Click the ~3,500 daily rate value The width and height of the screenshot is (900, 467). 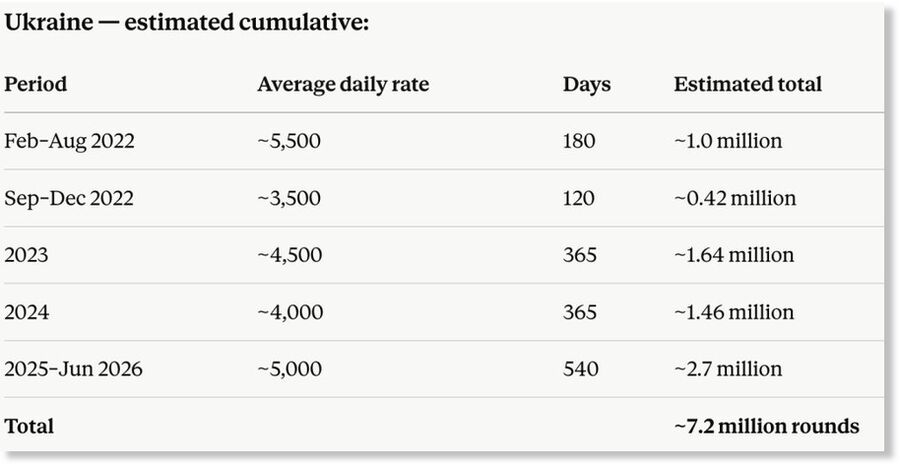pyautogui.click(x=289, y=198)
